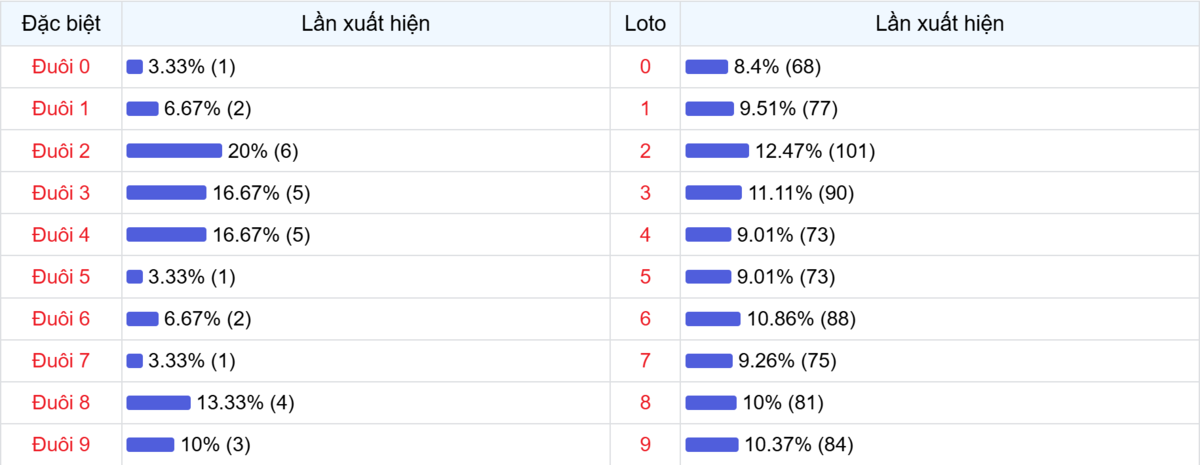Click the Loto 2 bar showing 12.47%
This screenshot has width=1200, height=465.
click(x=717, y=151)
